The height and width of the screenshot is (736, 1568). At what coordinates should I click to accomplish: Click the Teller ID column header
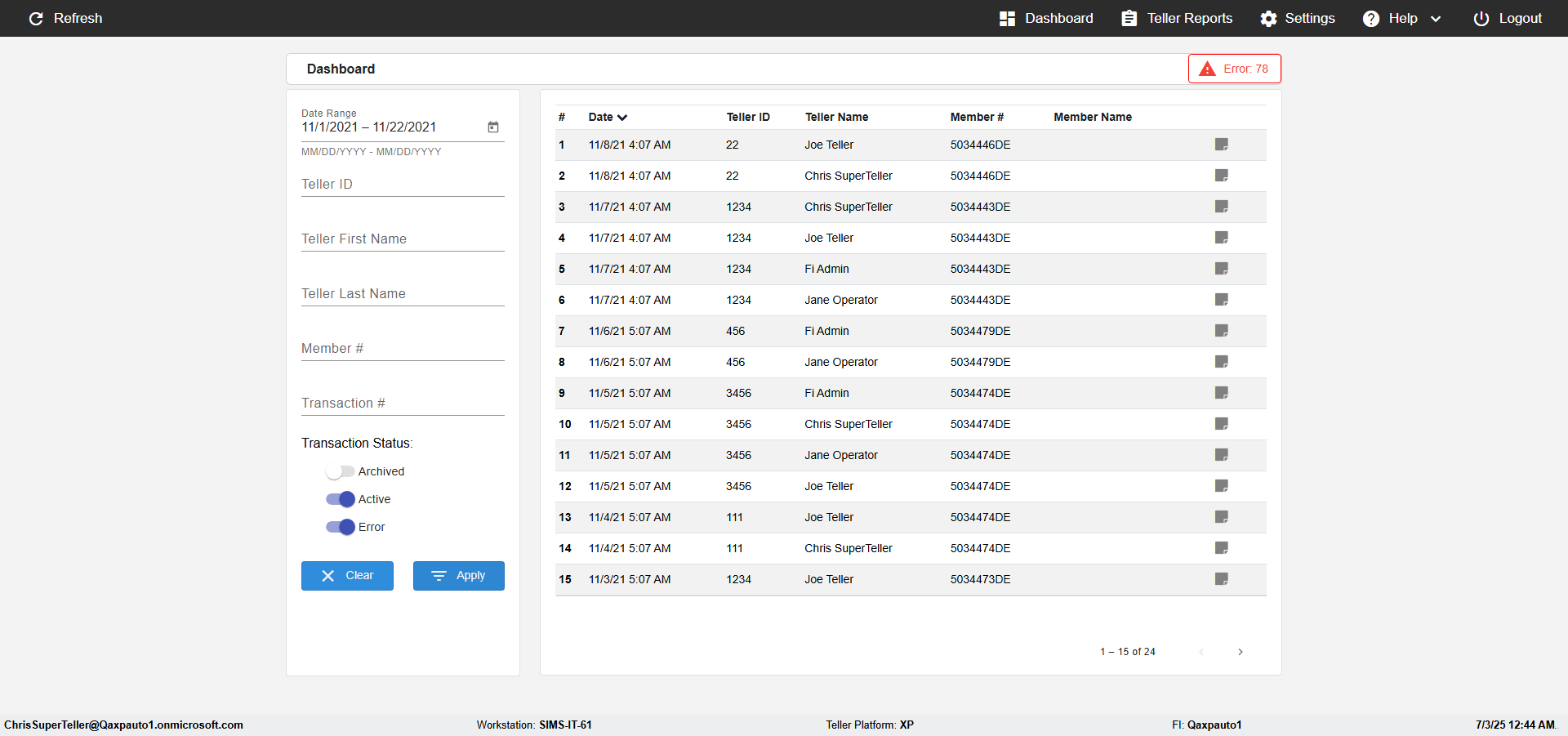748,117
